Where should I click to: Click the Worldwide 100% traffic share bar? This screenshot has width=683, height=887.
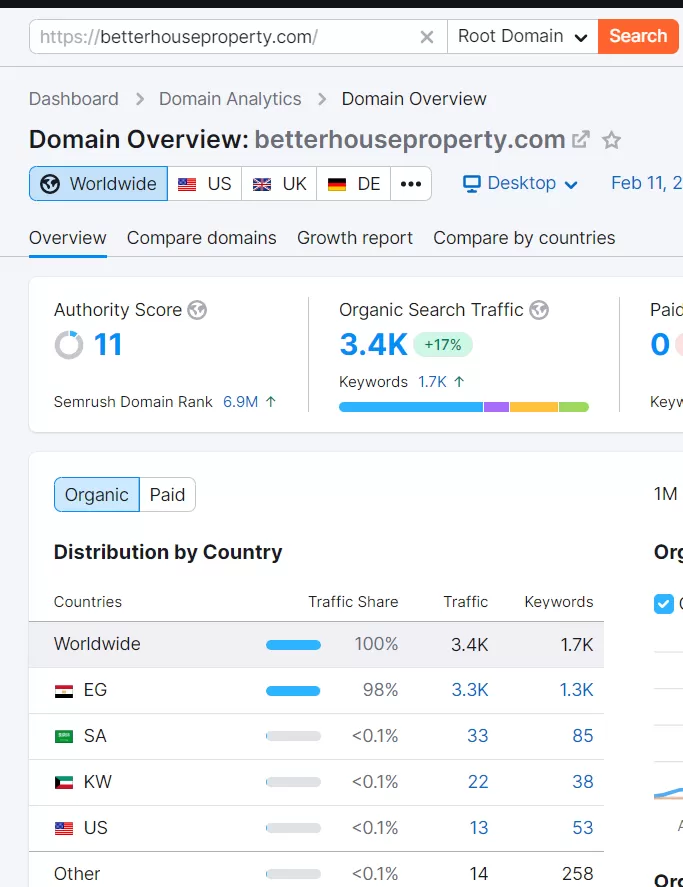point(293,645)
